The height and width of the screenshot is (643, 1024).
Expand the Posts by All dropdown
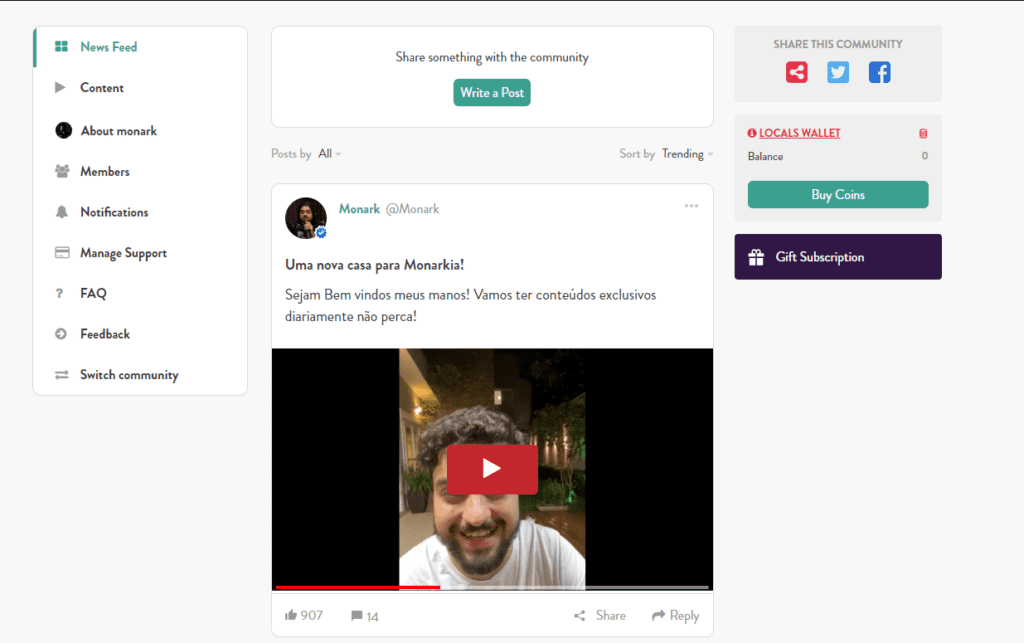[x=329, y=154]
